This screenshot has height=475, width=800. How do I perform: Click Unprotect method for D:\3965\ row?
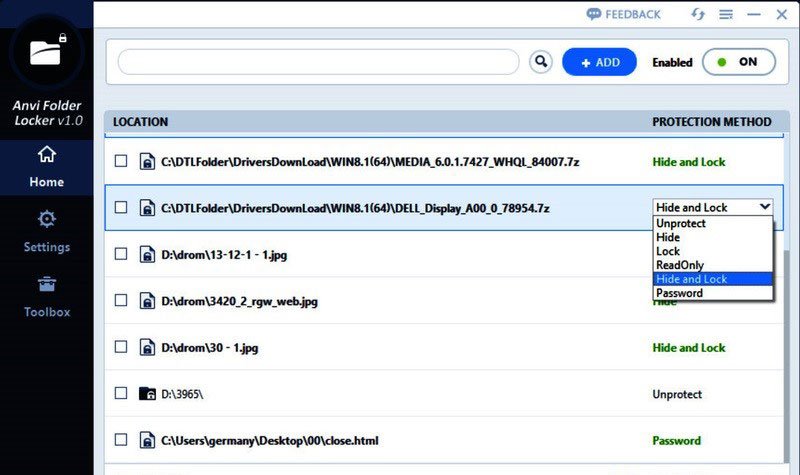[677, 394]
